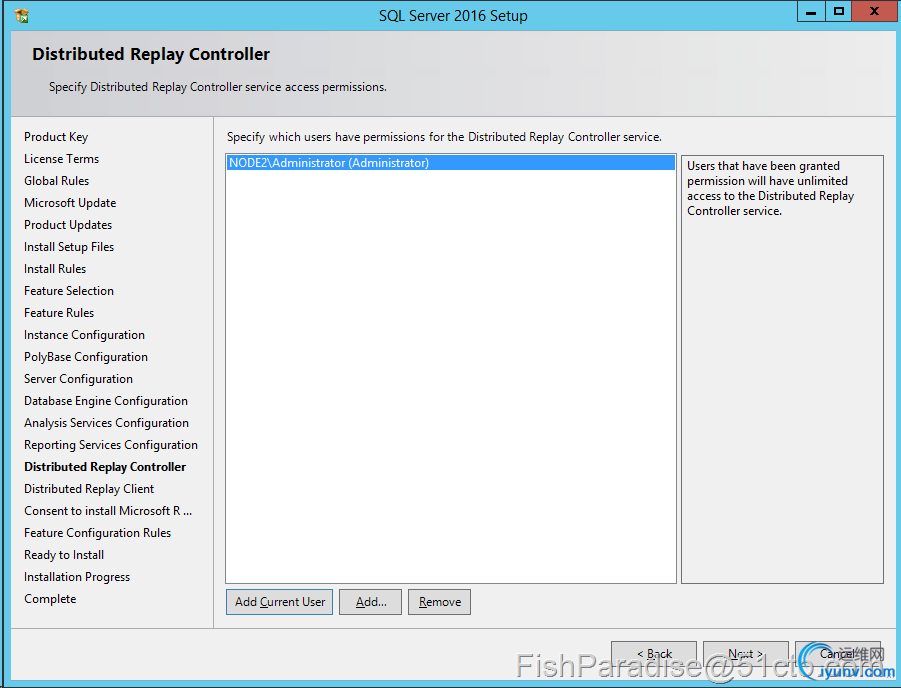This screenshot has width=901, height=688.
Task: Select Consent to install Microsoft R step
Action: pyautogui.click(x=108, y=511)
